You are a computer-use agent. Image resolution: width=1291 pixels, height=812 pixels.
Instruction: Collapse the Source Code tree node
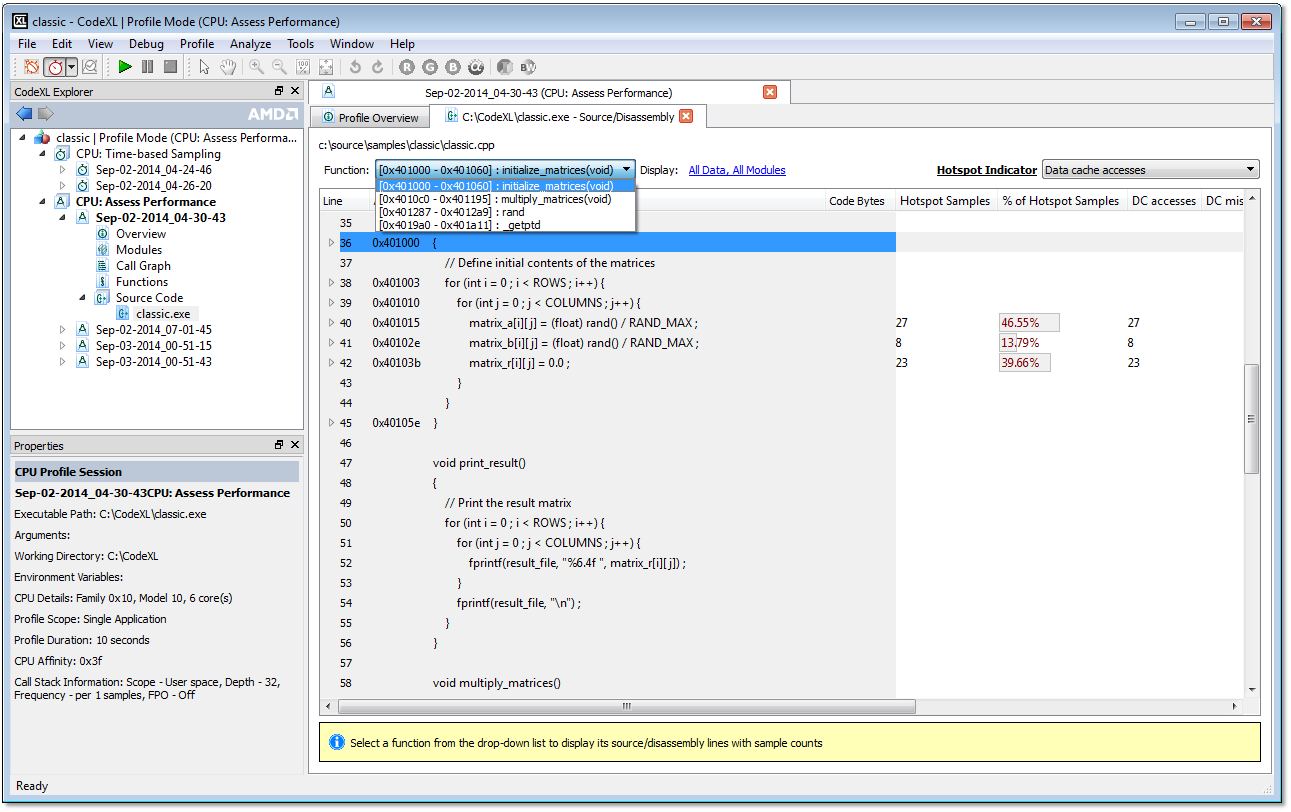click(82, 298)
